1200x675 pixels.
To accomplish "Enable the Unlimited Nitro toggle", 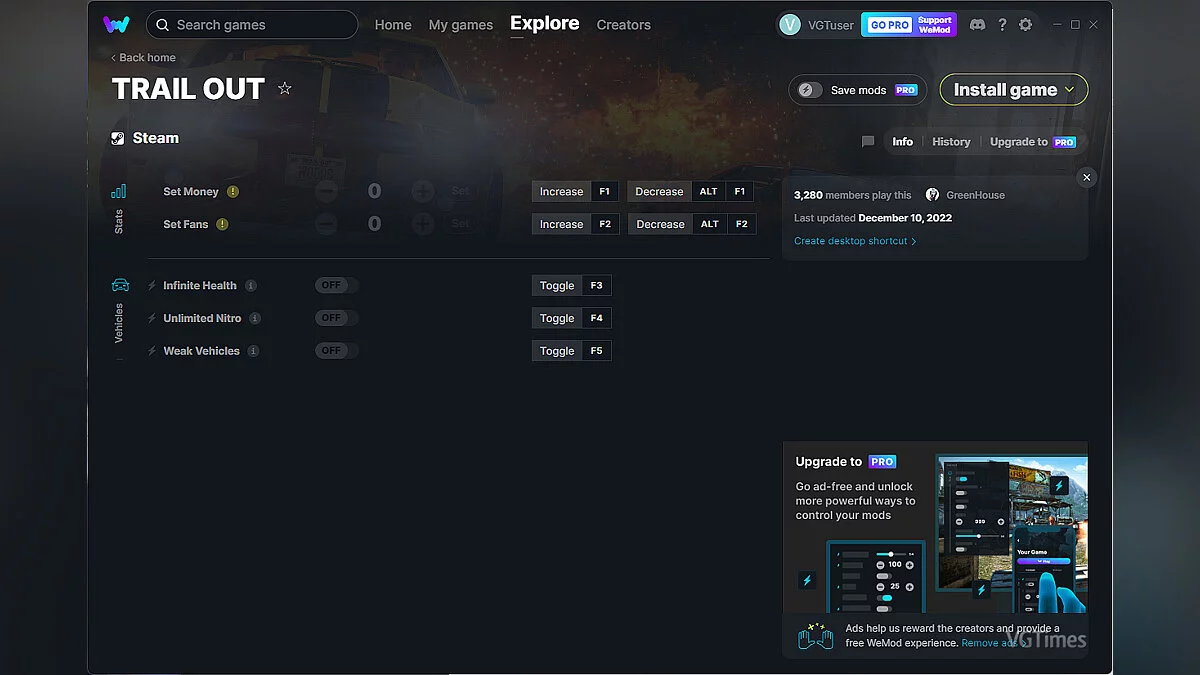I will pos(336,318).
